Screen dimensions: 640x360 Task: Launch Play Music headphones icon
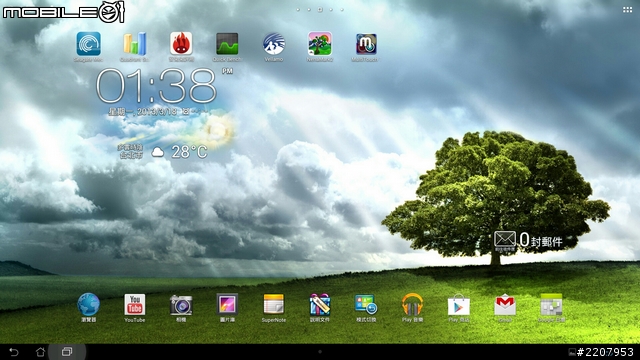[412, 304]
